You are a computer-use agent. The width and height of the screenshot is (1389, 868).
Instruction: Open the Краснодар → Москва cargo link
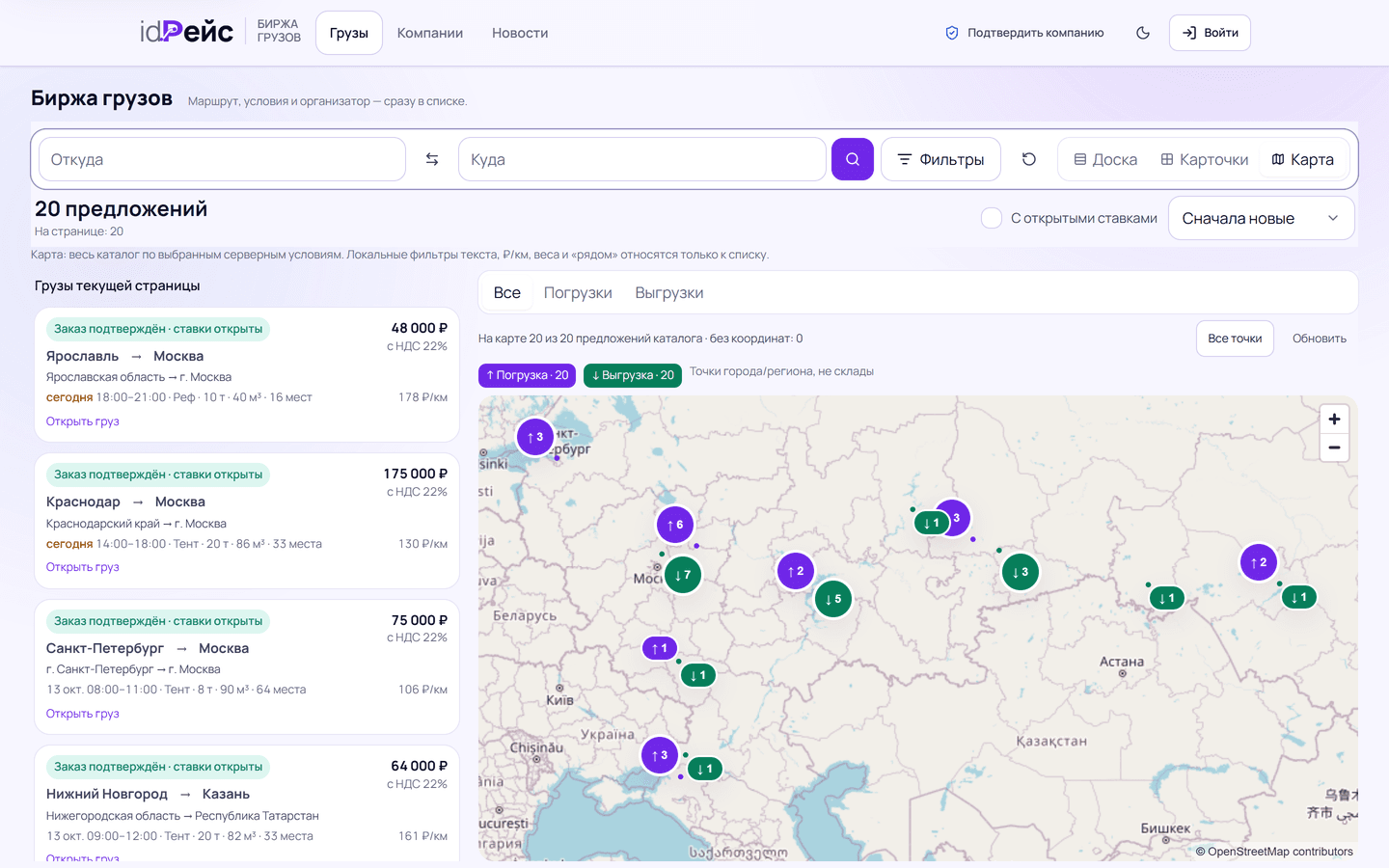(x=83, y=567)
